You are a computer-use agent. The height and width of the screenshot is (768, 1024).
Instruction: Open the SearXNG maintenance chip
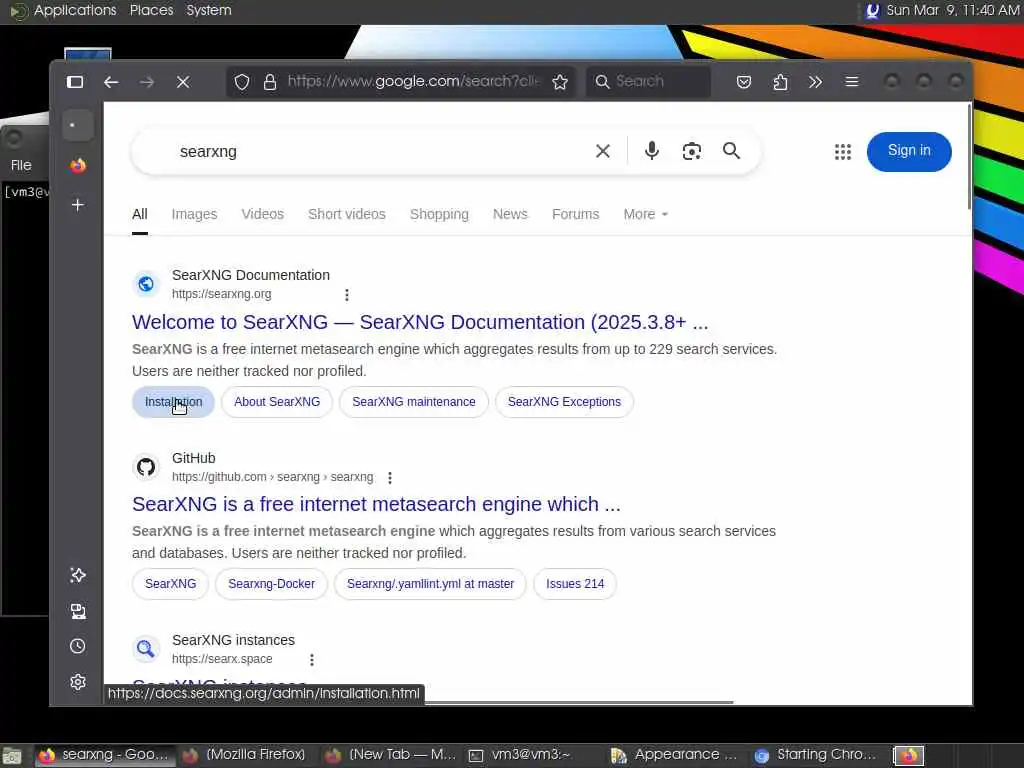pyautogui.click(x=413, y=402)
